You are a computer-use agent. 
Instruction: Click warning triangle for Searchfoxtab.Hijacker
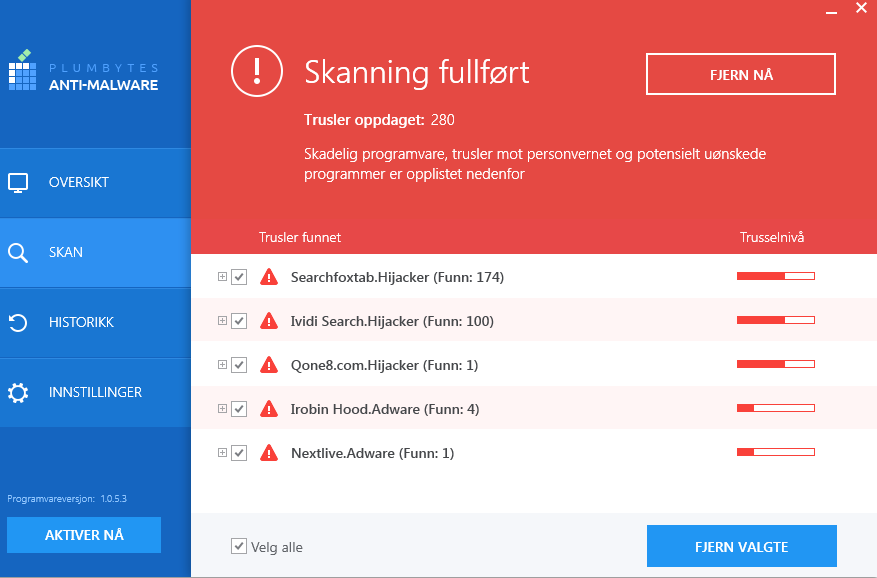pos(269,277)
